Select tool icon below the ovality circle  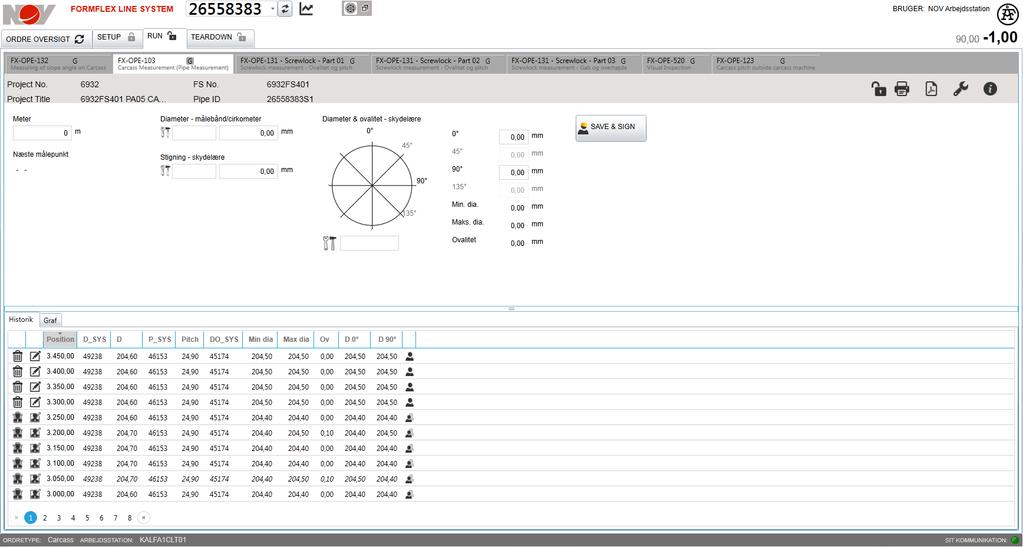click(329, 243)
